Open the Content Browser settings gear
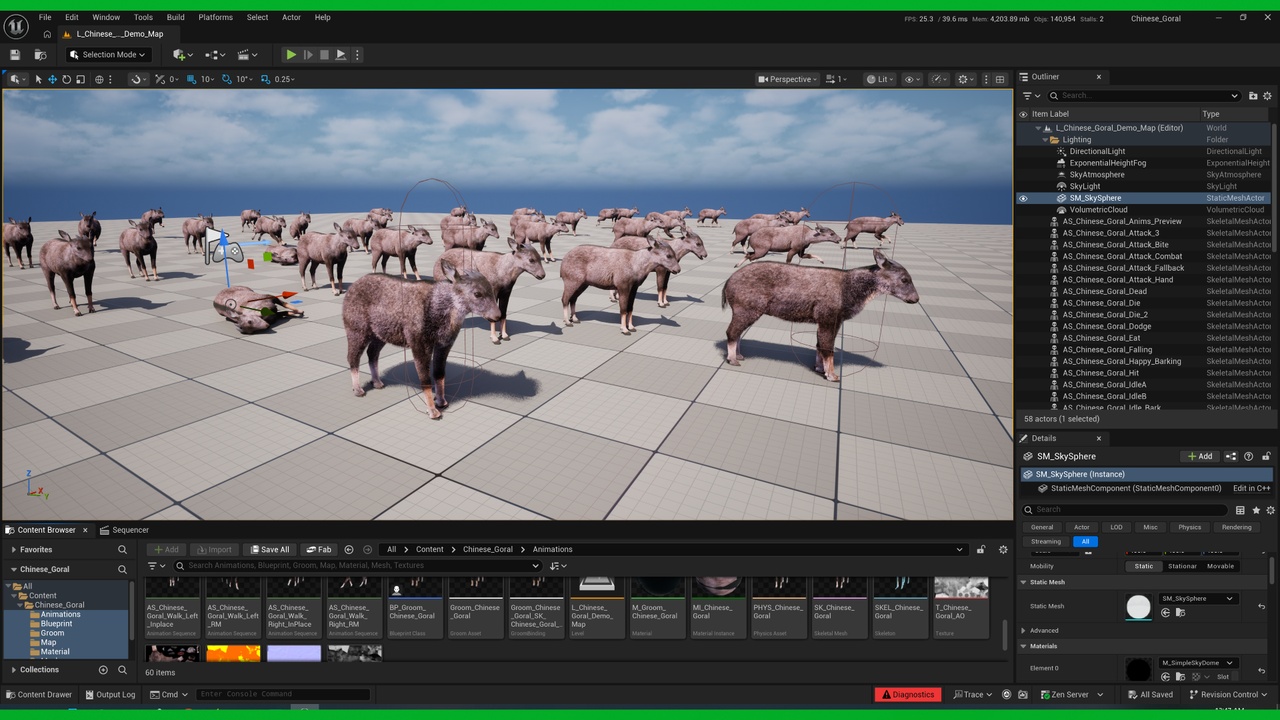 (1003, 549)
